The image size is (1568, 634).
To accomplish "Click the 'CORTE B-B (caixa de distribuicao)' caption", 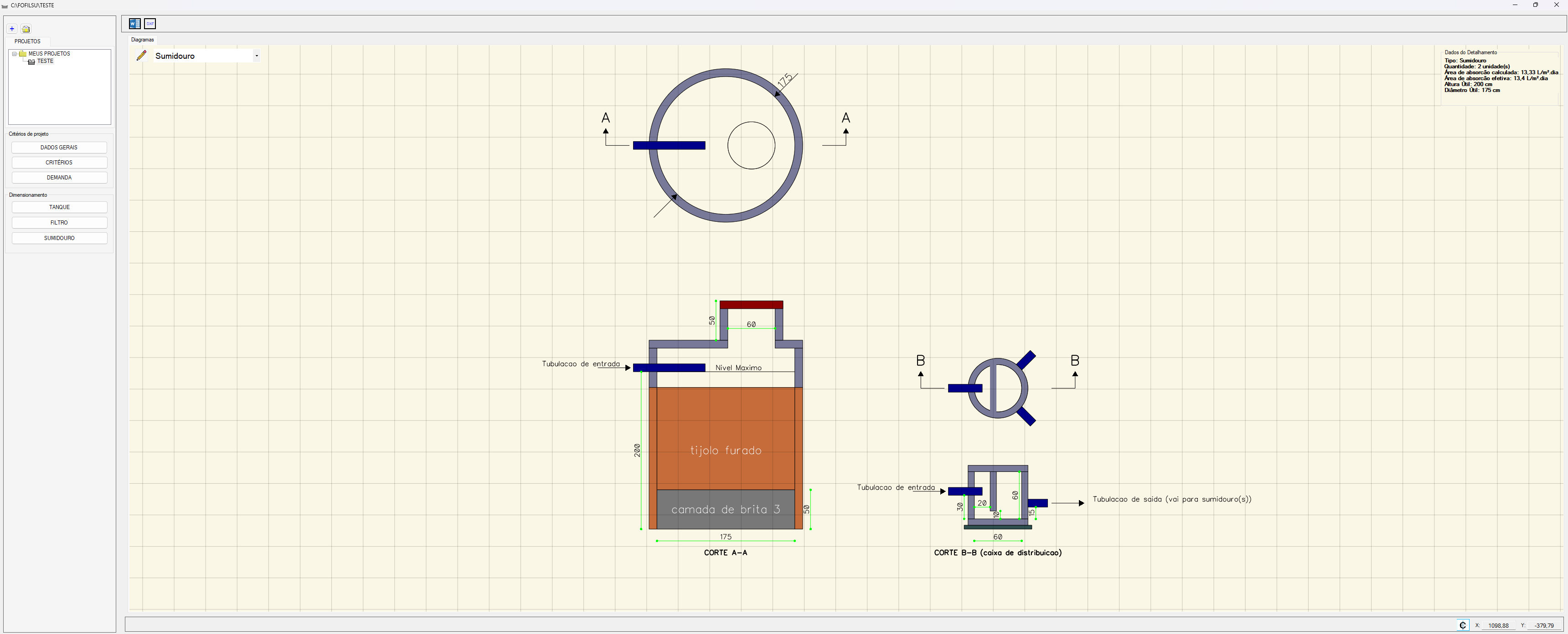I will coord(998,552).
